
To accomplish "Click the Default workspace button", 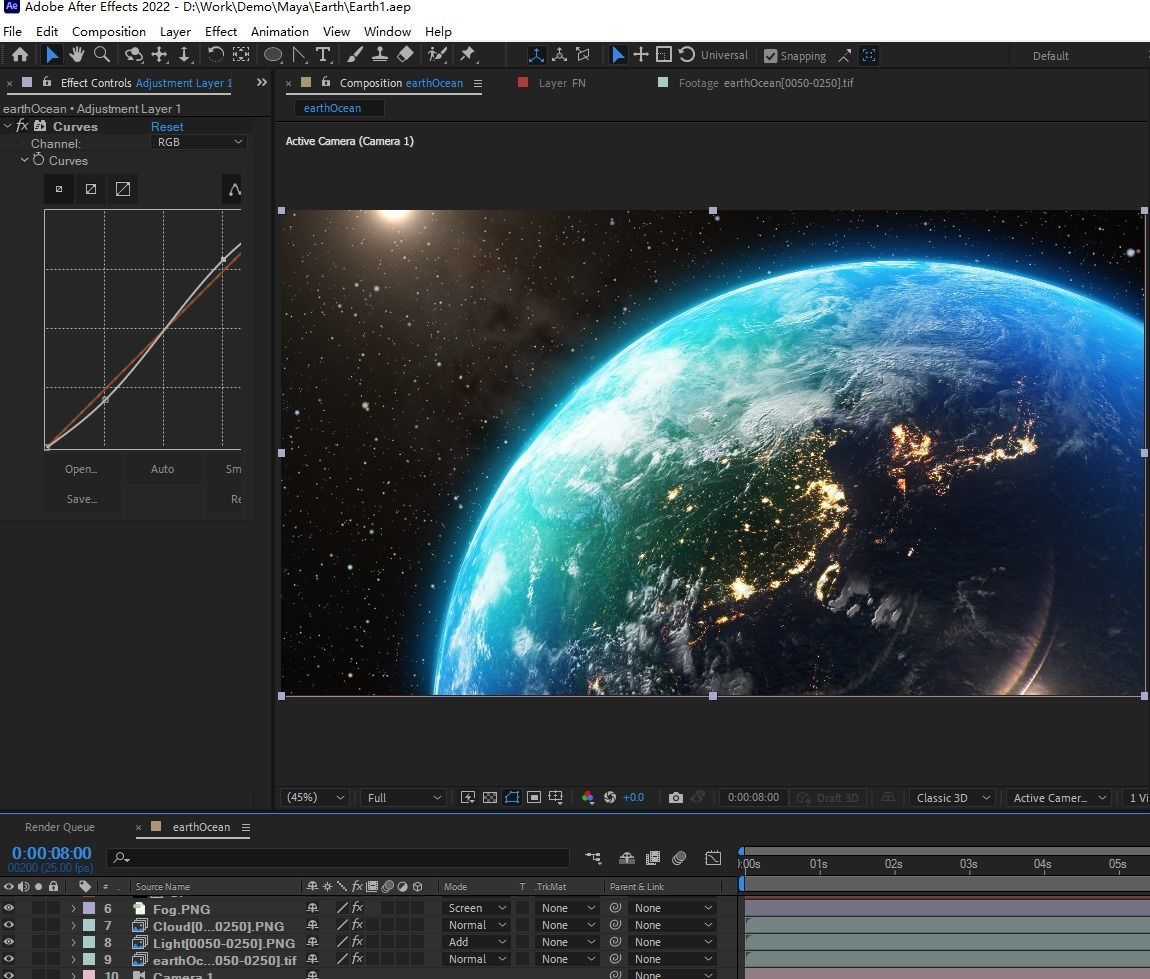I will click(1050, 56).
